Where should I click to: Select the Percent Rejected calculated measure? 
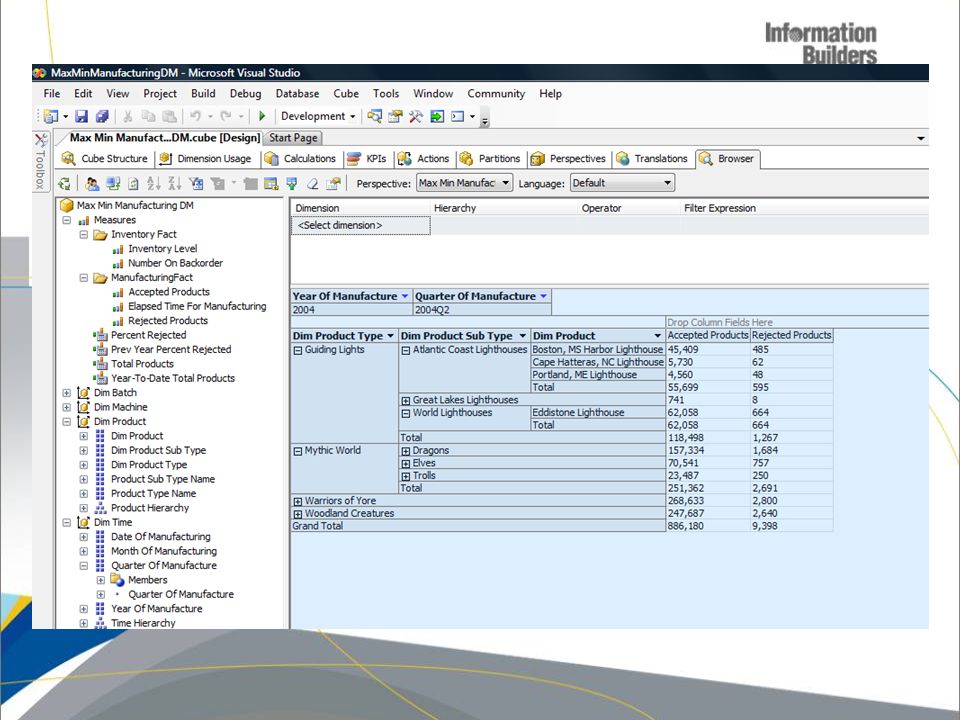point(148,336)
